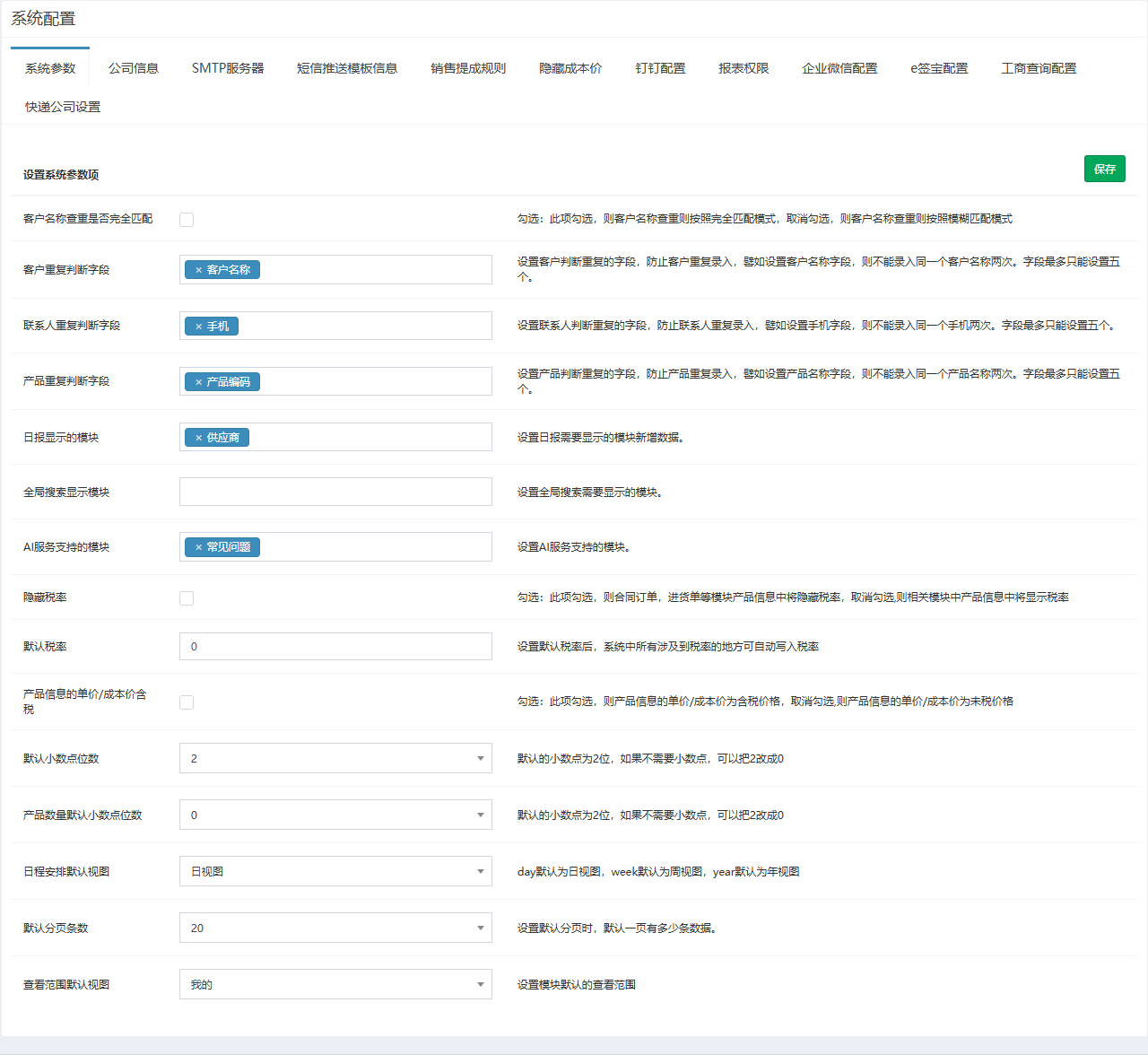Open the 日程安排默认视图 dropdown
The image size is (1148, 1055).
[335, 871]
